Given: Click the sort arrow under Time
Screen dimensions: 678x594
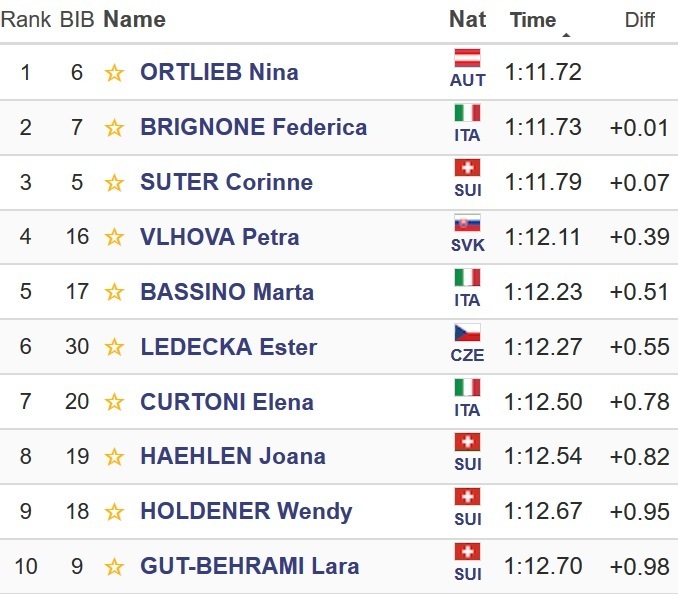Looking at the screenshot, I should pyautogui.click(x=566, y=36).
